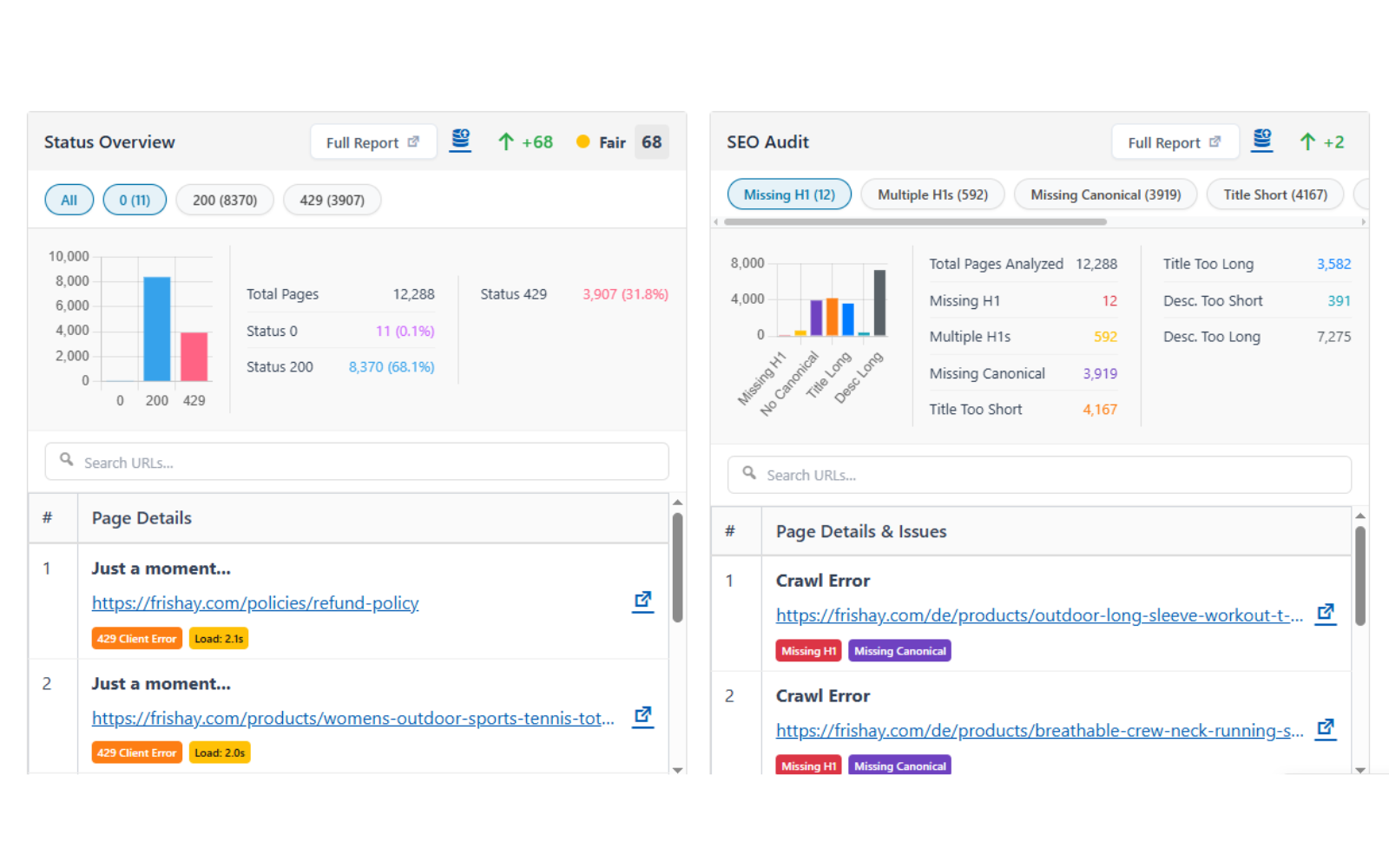Open refund-policy page via its external link icon
Viewport: 1389px width, 868px height.
click(642, 601)
